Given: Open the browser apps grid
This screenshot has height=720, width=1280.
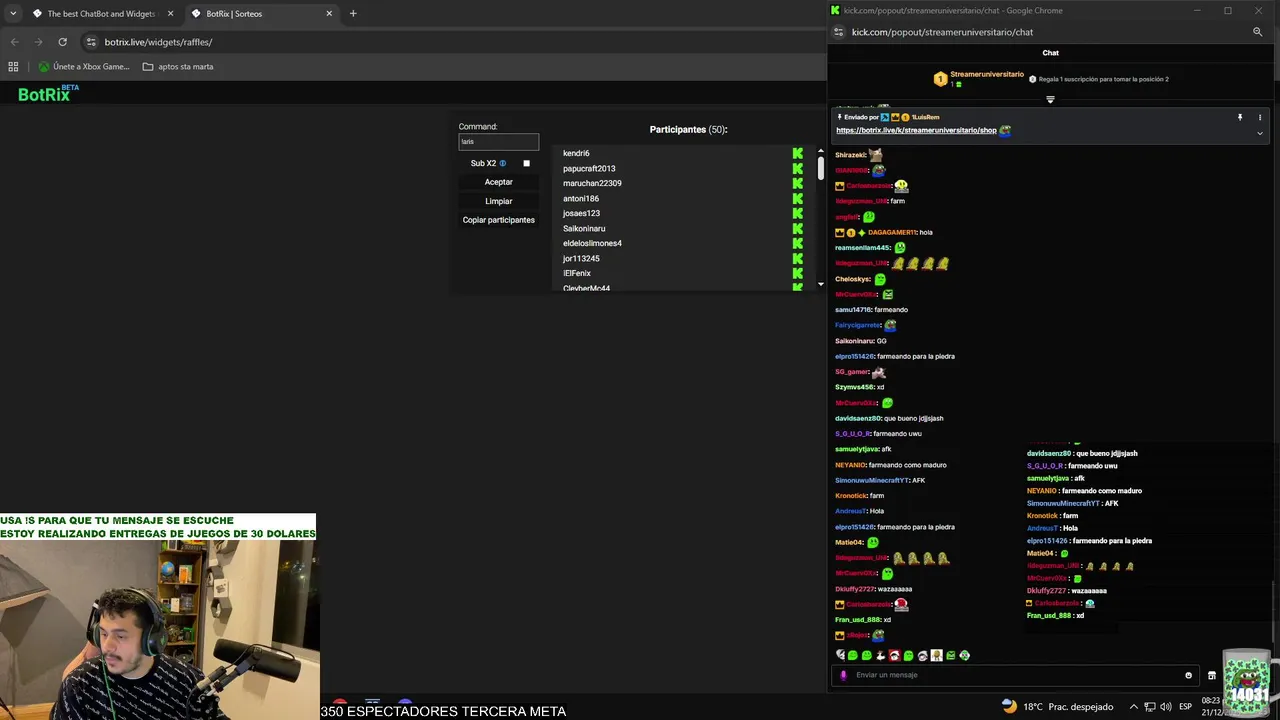Looking at the screenshot, I should [13, 67].
